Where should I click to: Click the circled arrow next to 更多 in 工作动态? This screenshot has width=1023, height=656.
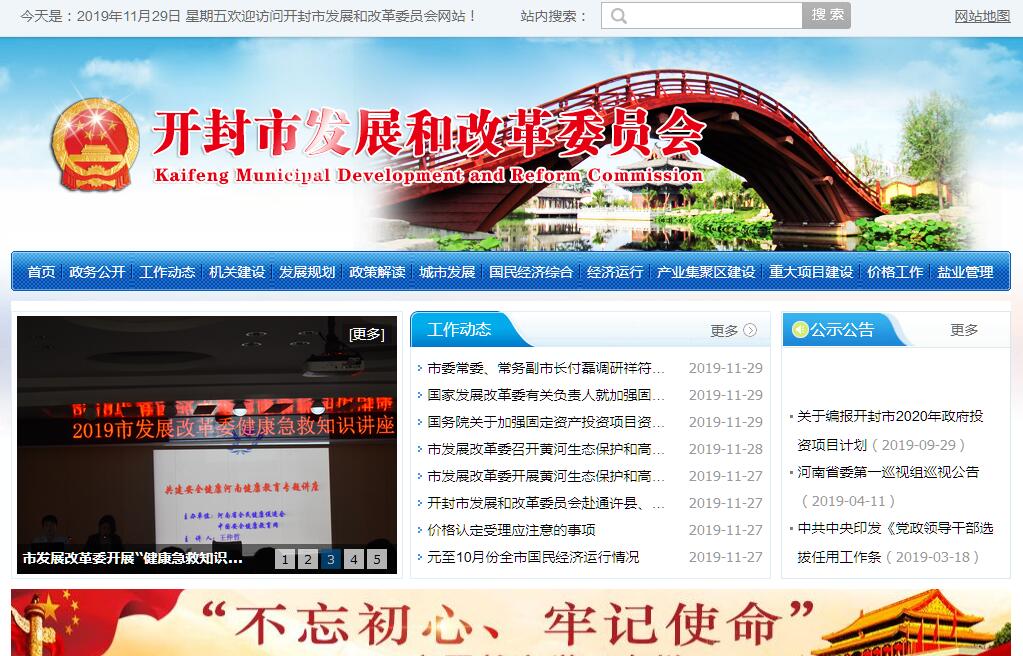(x=750, y=331)
